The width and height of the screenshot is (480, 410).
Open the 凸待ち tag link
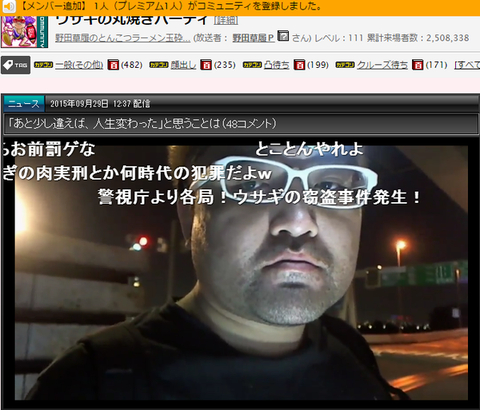click(276, 65)
